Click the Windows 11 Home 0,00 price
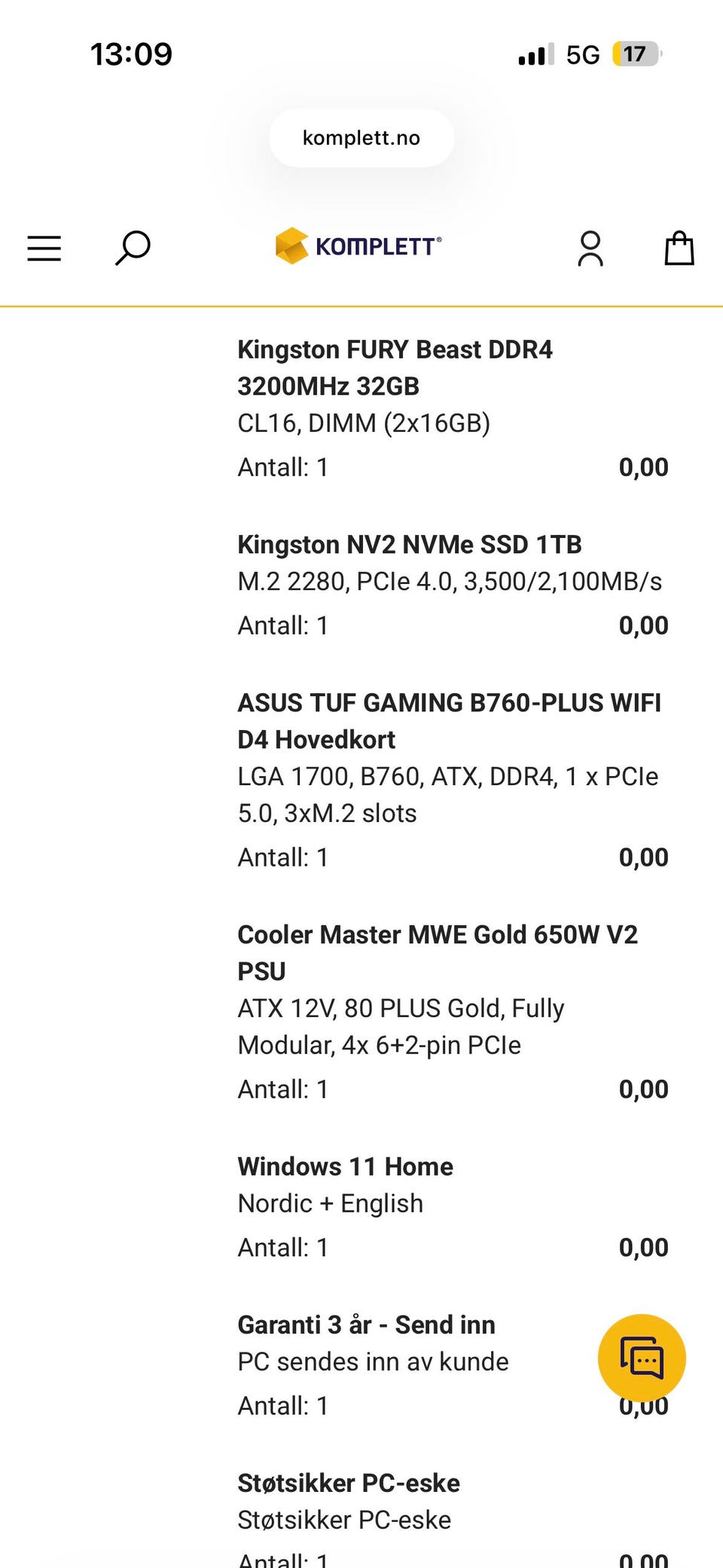Screen dimensions: 723x1568 [x=643, y=1247]
